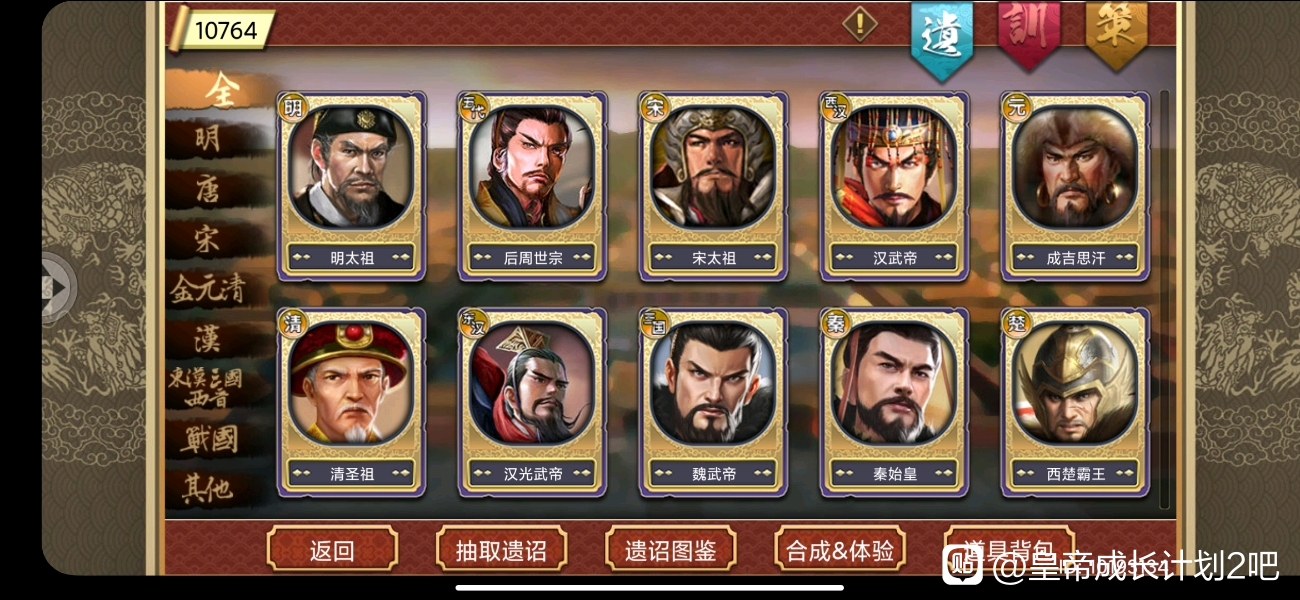This screenshot has width=1300, height=600.
Task: Open the red 訓 ribbon banner
Action: (x=1029, y=33)
